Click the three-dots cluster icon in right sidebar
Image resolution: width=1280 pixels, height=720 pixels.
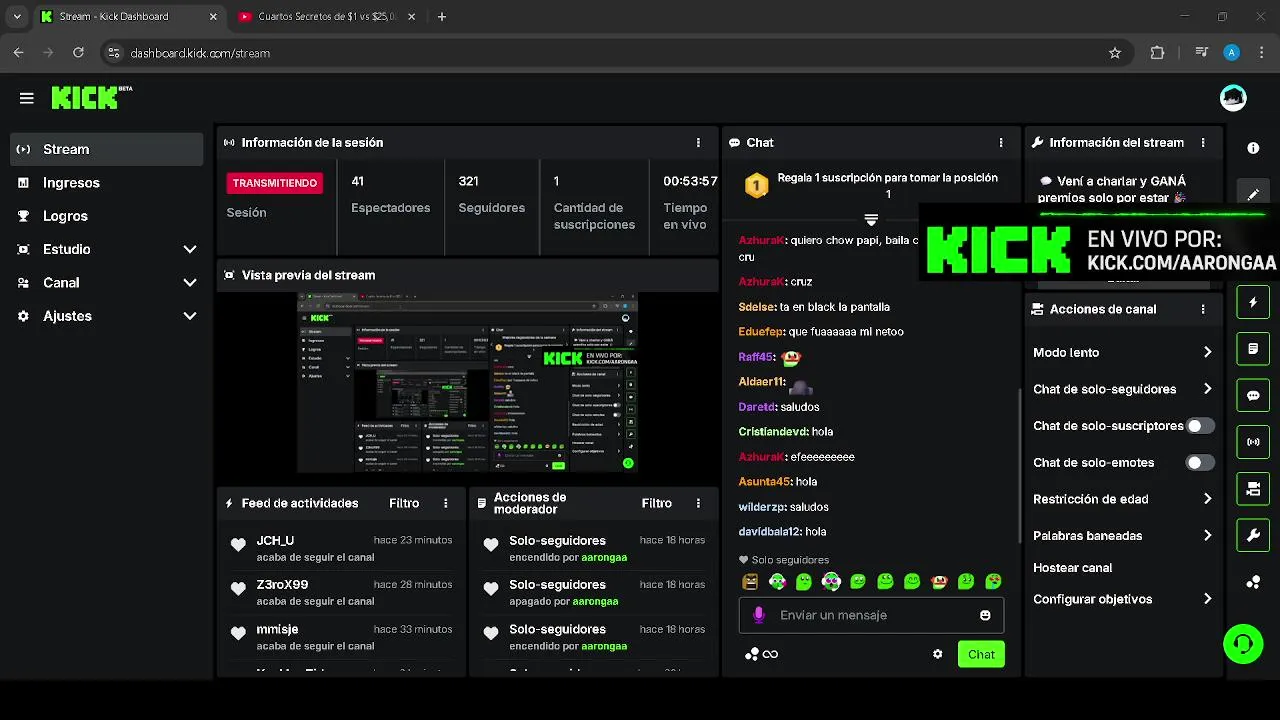(x=1253, y=583)
